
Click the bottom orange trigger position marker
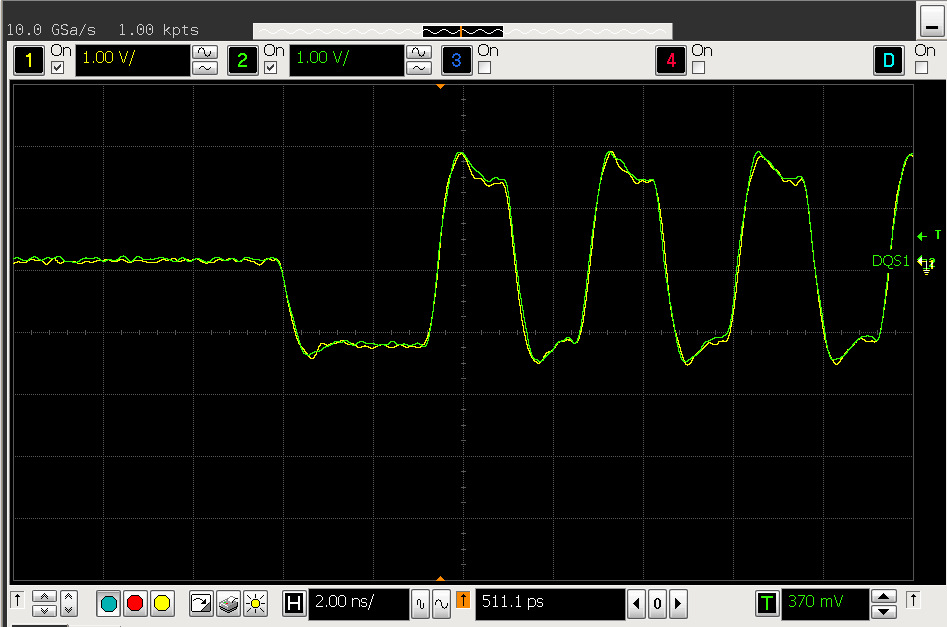440,579
